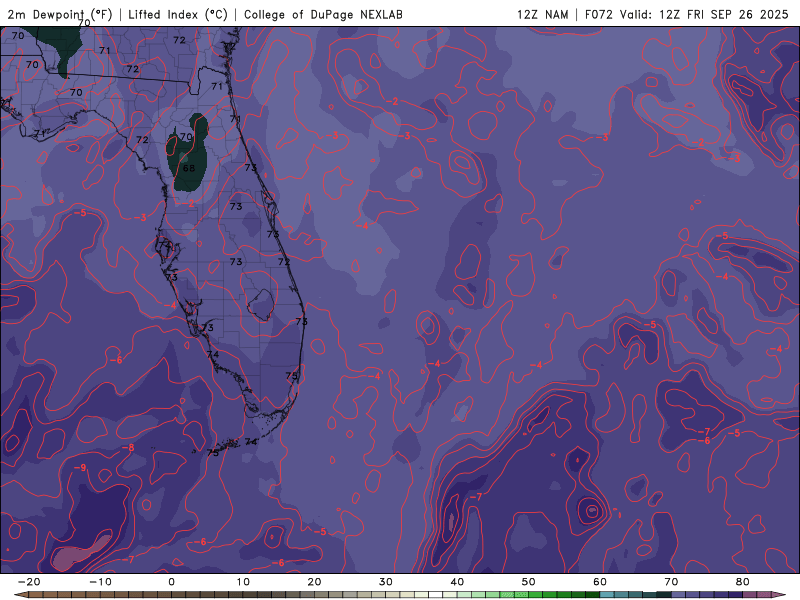Select the "College of DuPage NEXLAB" text

[323, 15]
